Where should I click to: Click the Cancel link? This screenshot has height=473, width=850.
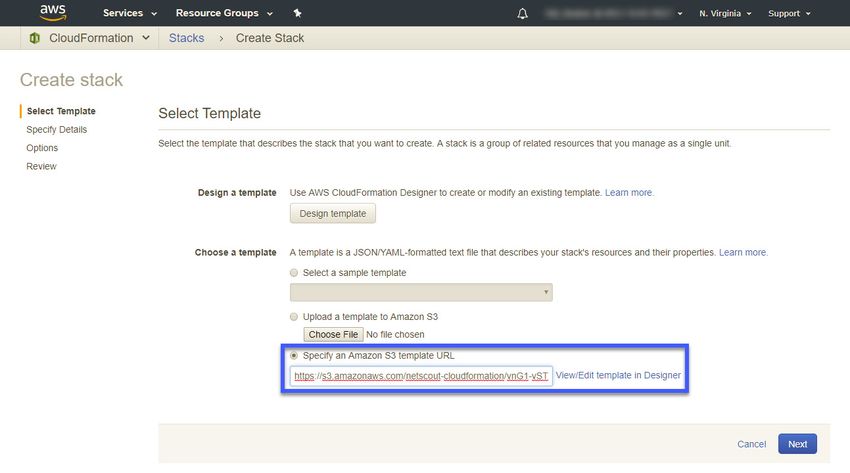pos(751,444)
